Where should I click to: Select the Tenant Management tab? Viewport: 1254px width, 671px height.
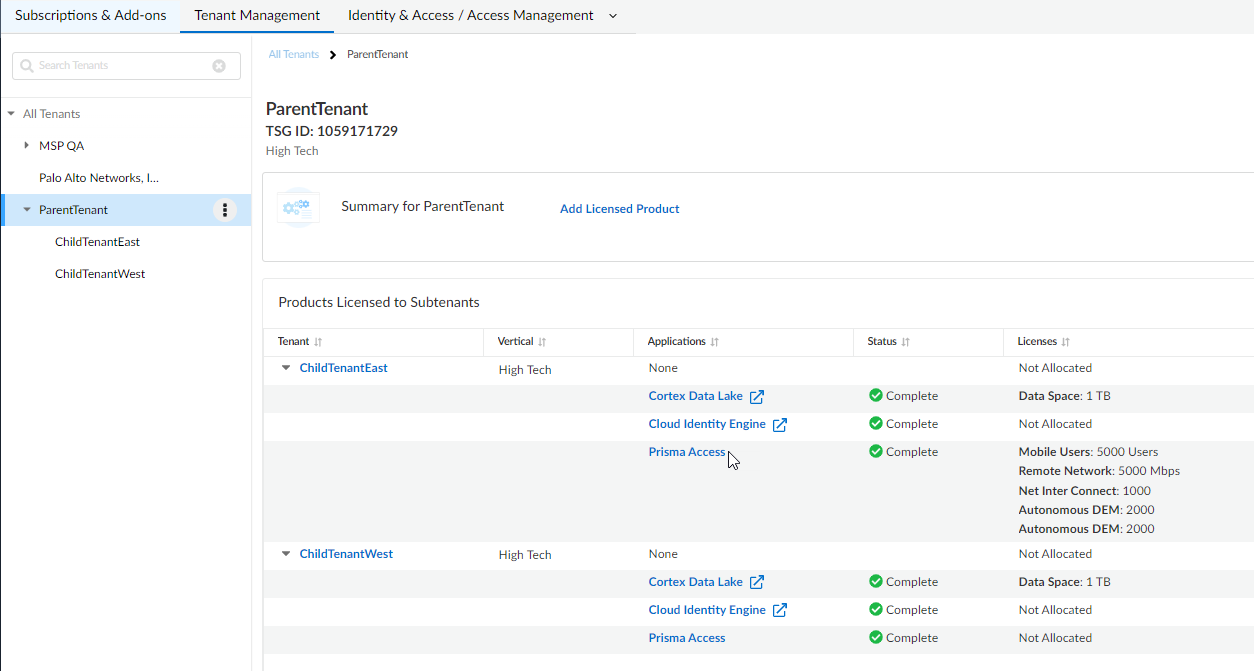(x=257, y=16)
